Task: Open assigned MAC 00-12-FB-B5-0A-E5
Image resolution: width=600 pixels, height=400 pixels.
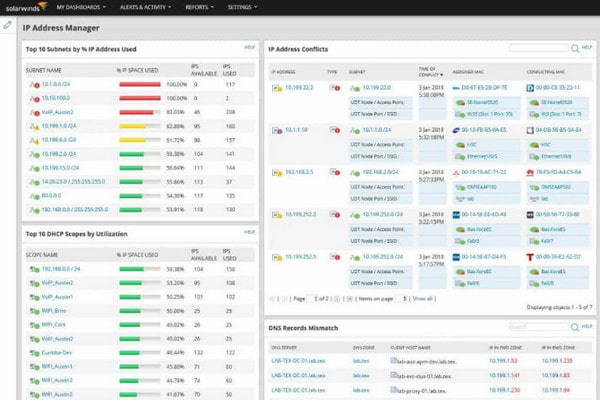Action: point(484,130)
